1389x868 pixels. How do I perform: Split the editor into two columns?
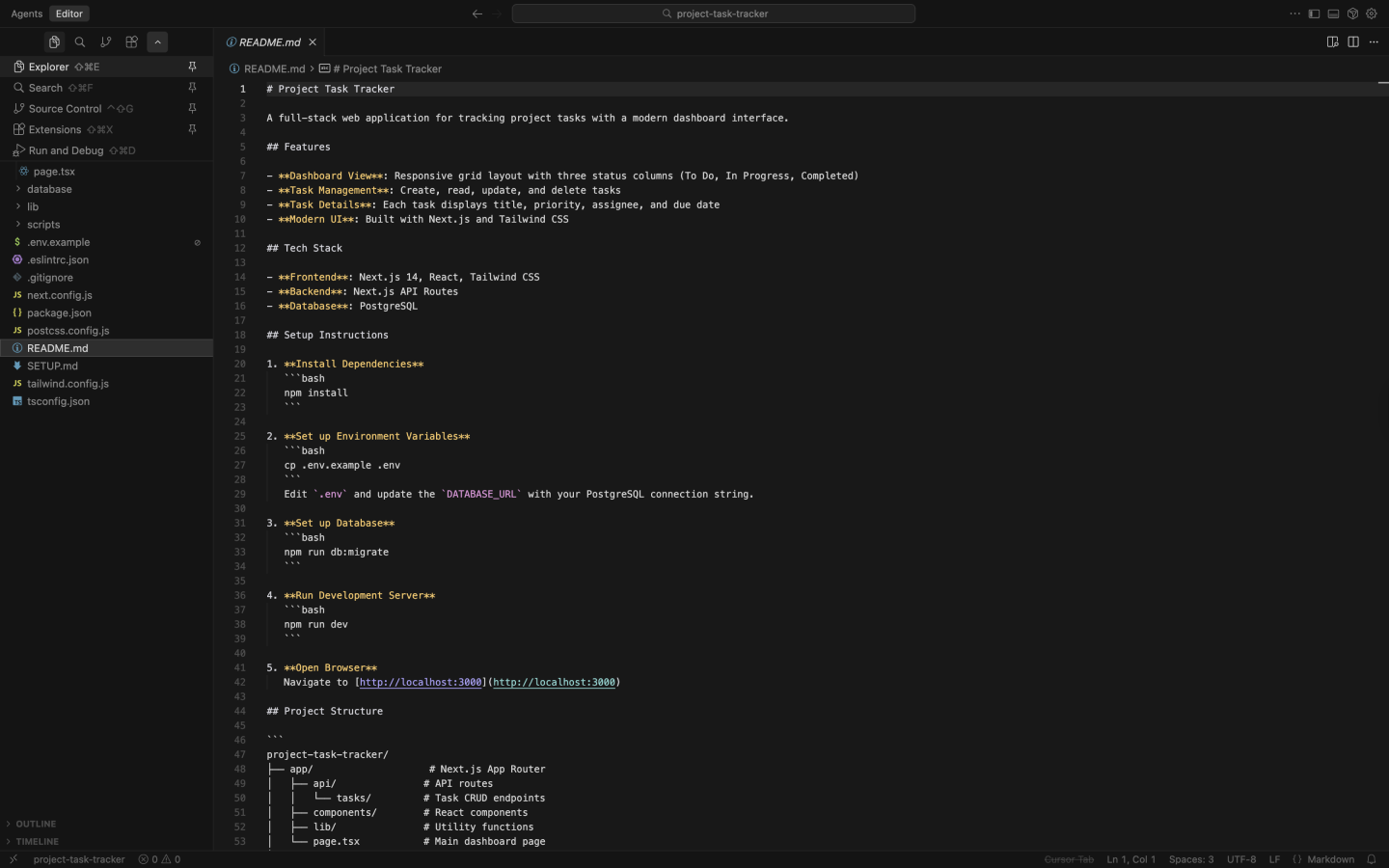1353,41
